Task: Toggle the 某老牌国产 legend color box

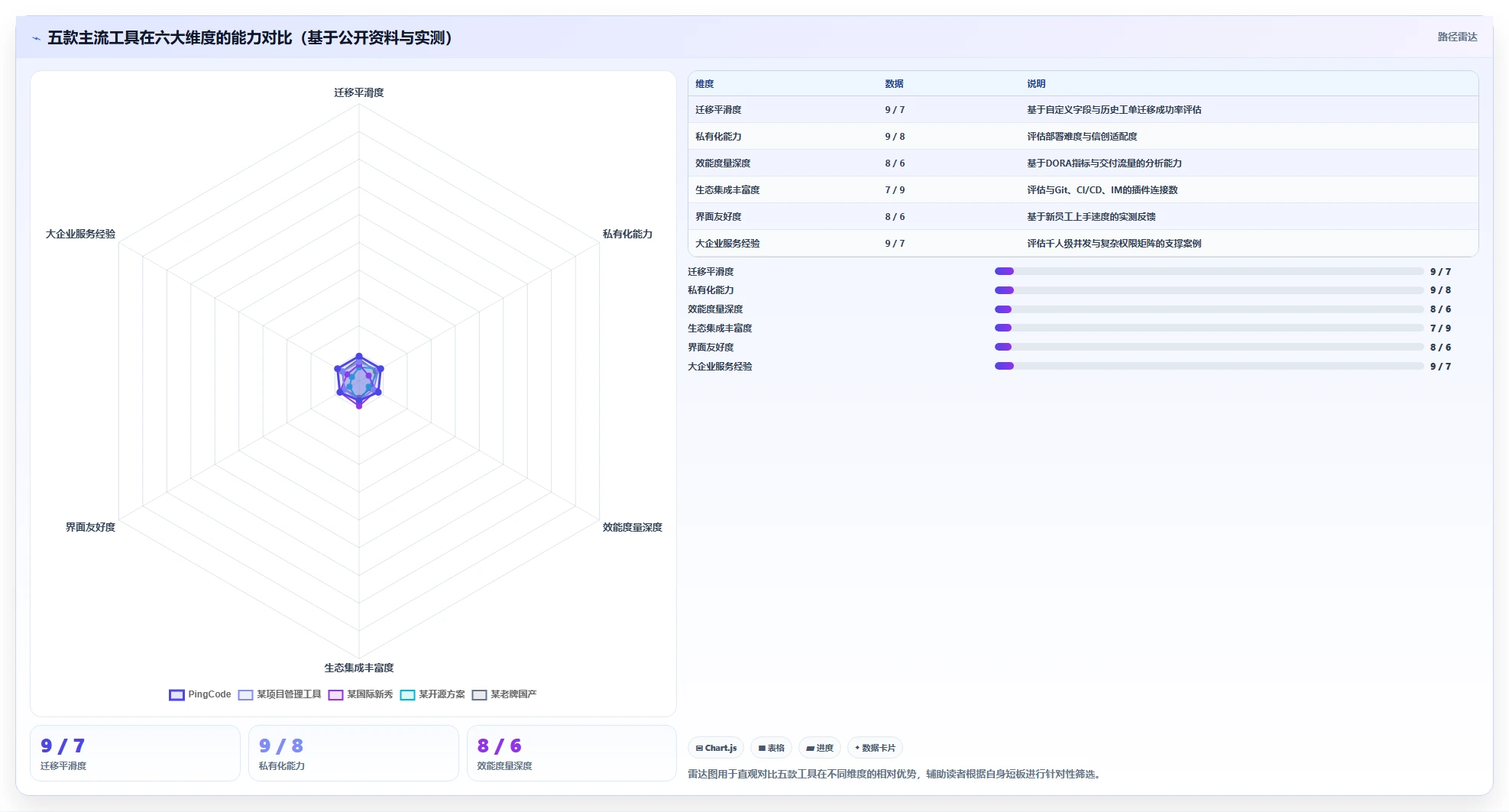Action: 479,695
